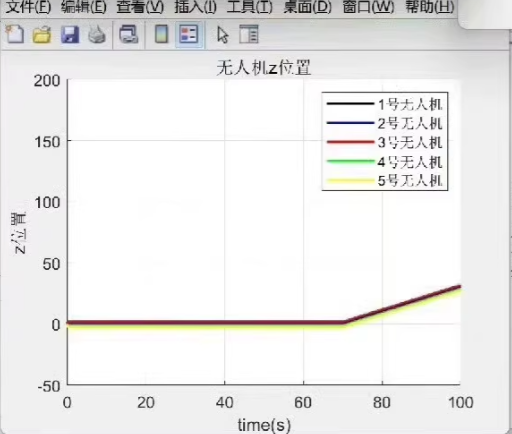Click legend entry 1号无人机
Viewport: 512px width, 434px height.
pyautogui.click(x=410, y=105)
